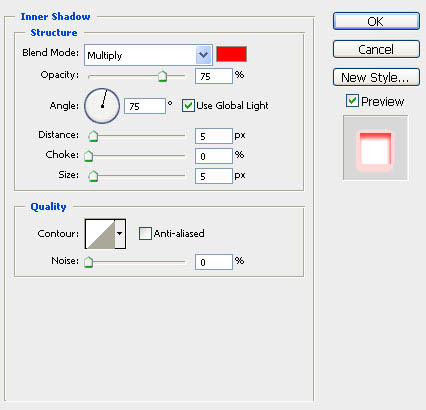Click the contour curve thumbnail
426x410 pixels.
(100, 234)
